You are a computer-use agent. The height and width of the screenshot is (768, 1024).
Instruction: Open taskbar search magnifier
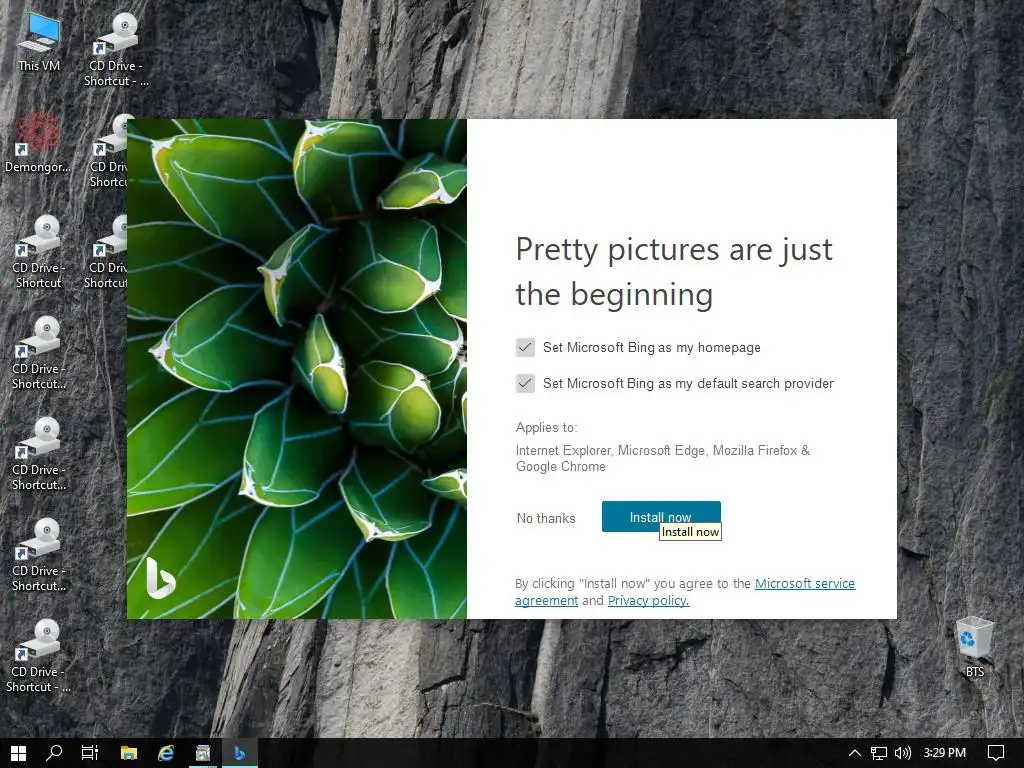click(54, 753)
